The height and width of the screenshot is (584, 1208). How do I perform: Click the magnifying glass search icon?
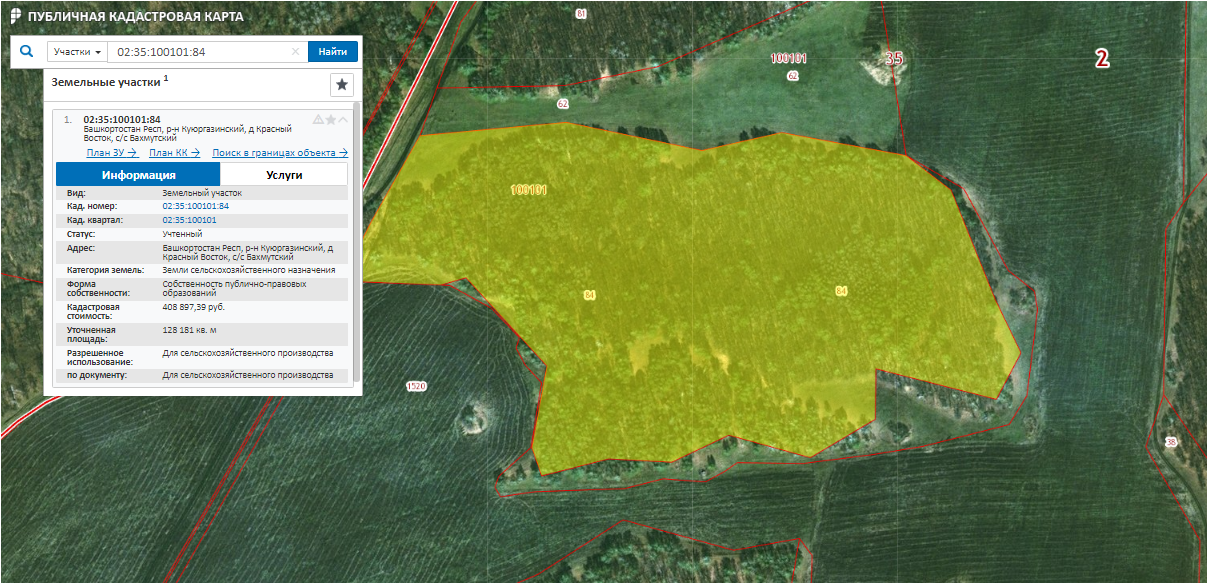pos(27,51)
